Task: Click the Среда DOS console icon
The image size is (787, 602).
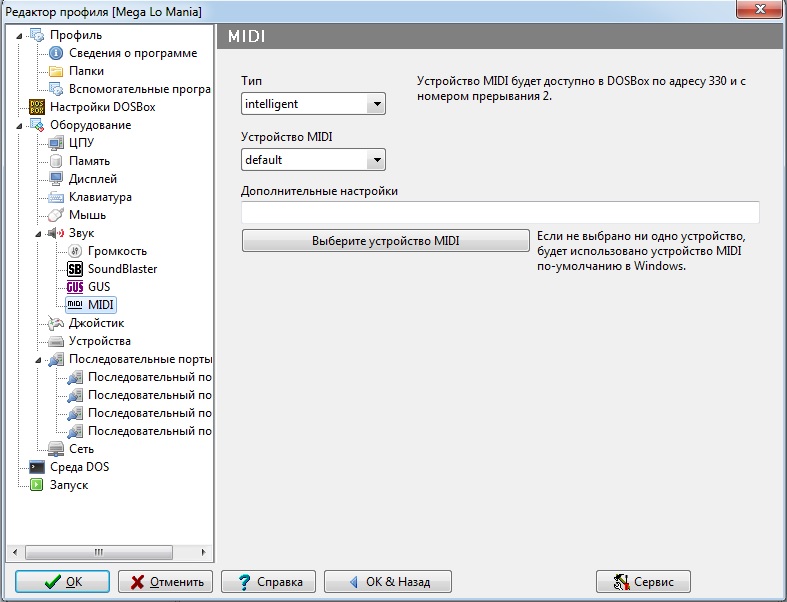Action: click(x=37, y=467)
